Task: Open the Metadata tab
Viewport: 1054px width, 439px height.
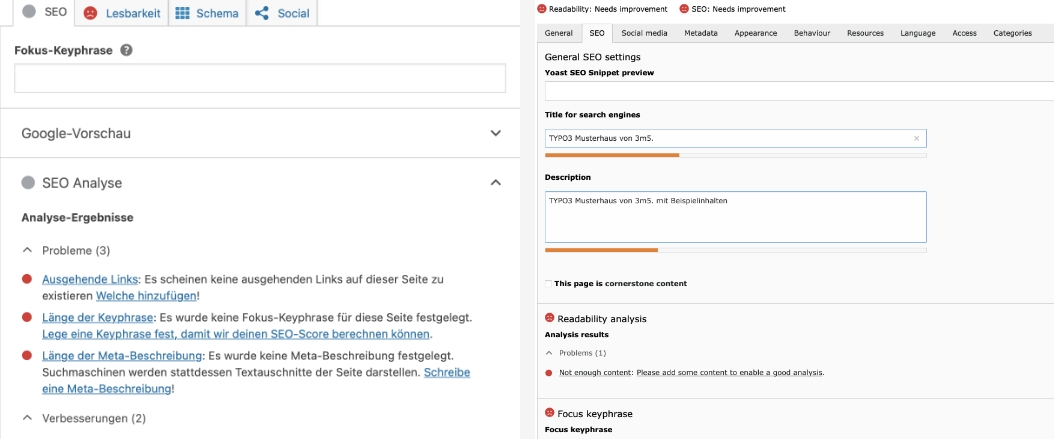Action: tap(700, 33)
